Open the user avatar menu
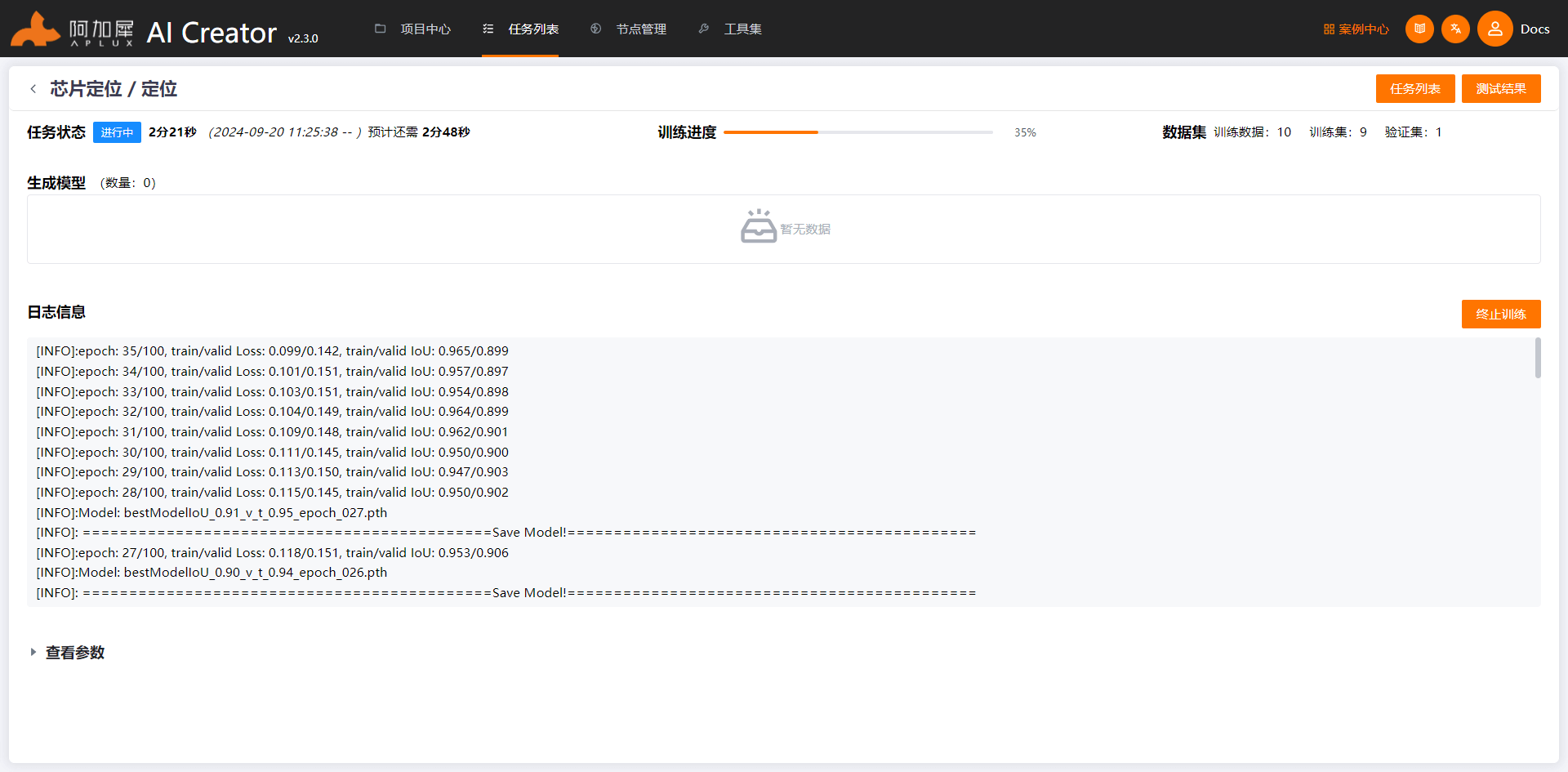The height and width of the screenshot is (772, 1568). click(1494, 29)
